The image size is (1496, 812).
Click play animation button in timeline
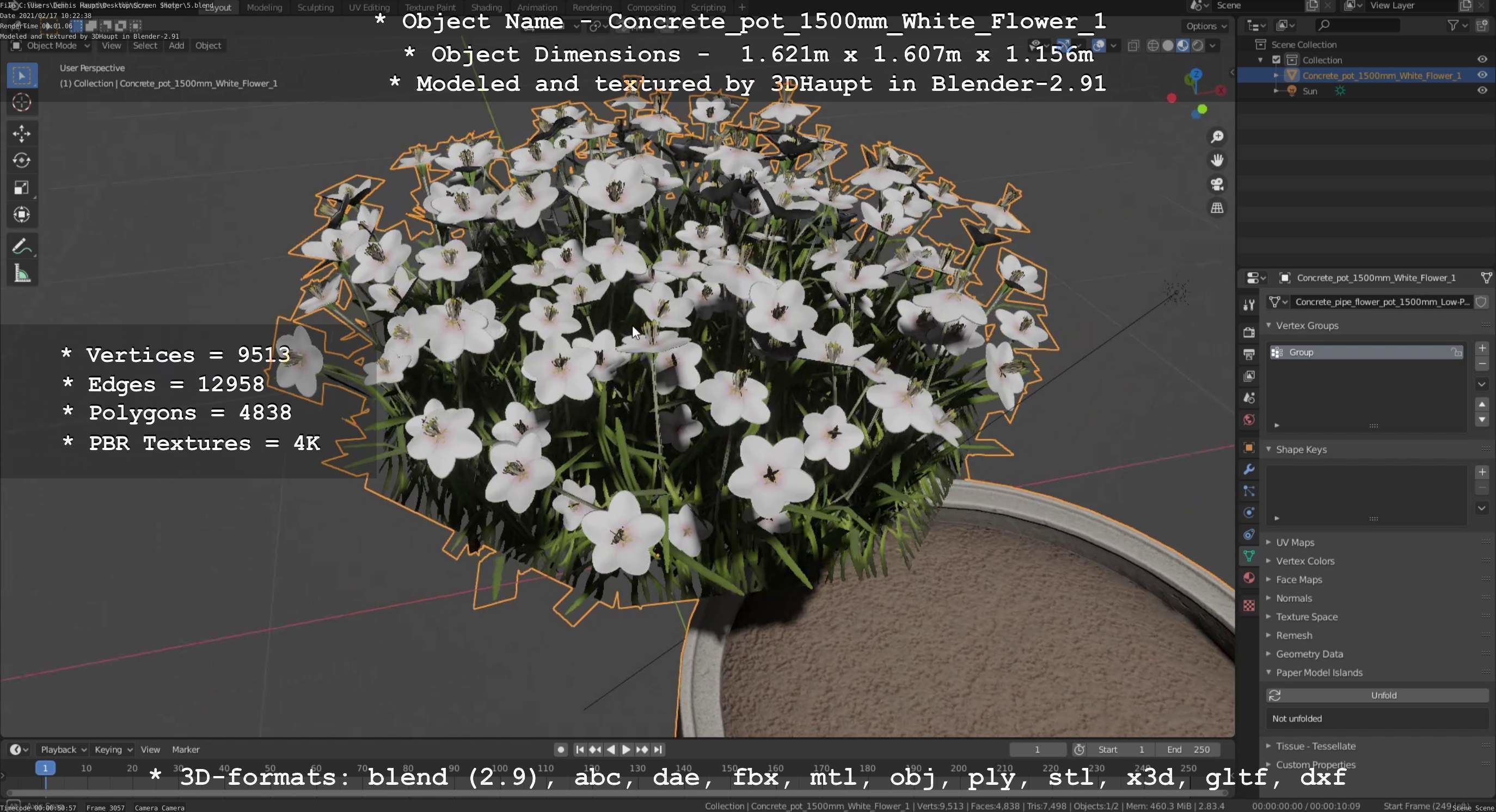[x=626, y=749]
